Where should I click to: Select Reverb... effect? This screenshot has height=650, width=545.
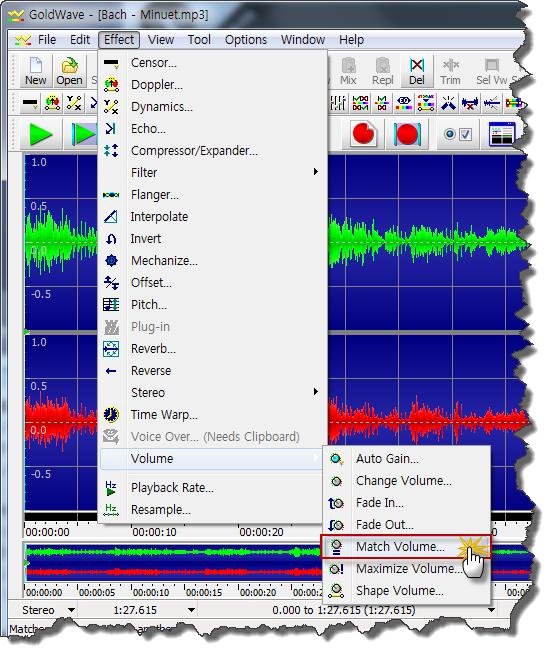point(212,349)
